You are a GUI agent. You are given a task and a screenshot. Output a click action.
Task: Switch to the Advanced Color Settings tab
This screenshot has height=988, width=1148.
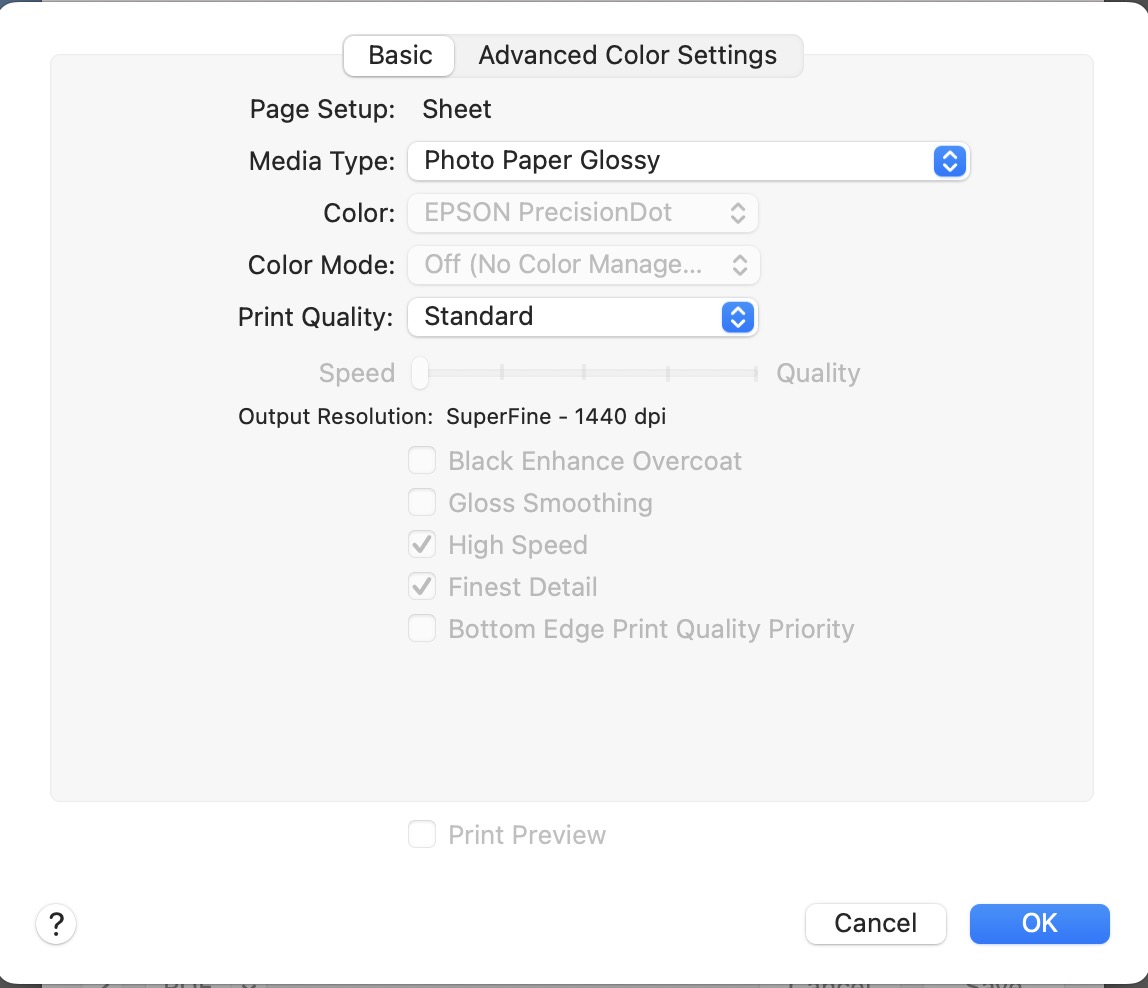tap(628, 56)
